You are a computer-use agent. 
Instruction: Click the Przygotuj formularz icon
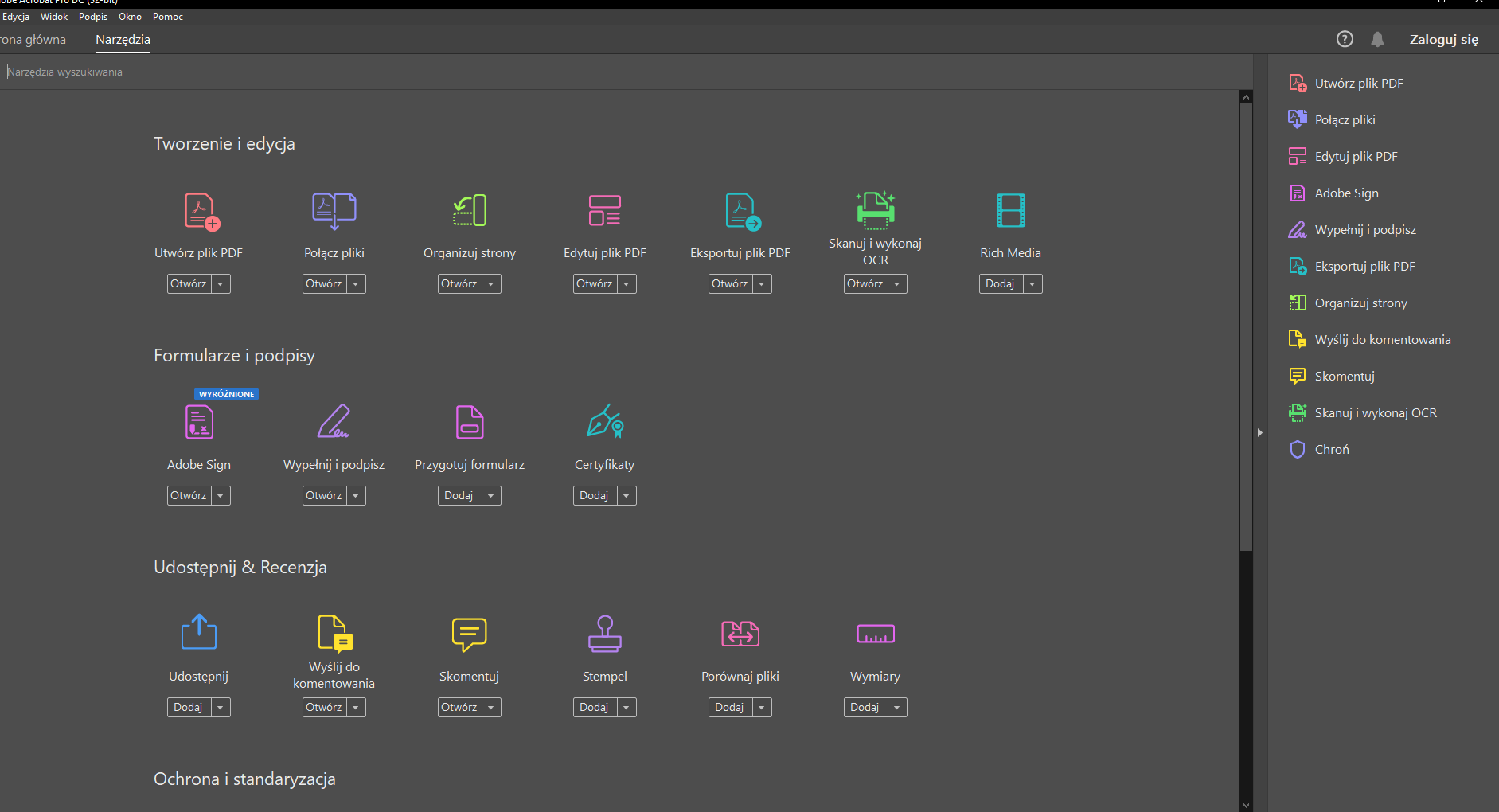pyautogui.click(x=470, y=422)
